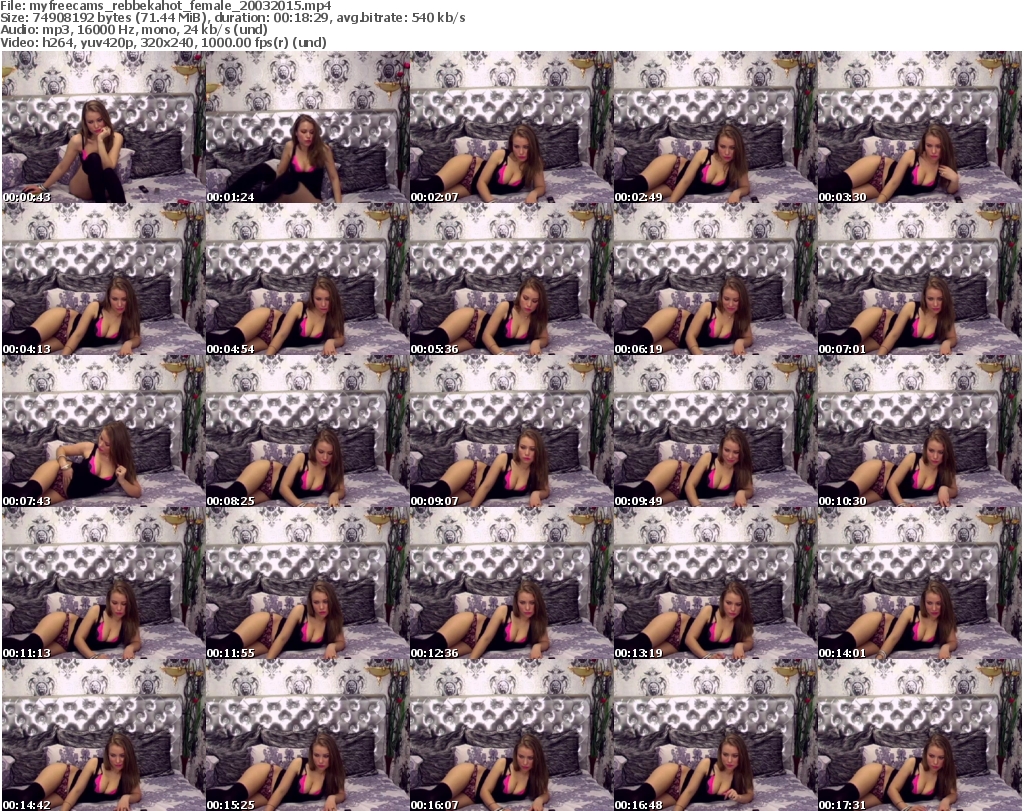
Task: Click the 'Video: h264, yuv420p' line
Action: click(x=163, y=42)
